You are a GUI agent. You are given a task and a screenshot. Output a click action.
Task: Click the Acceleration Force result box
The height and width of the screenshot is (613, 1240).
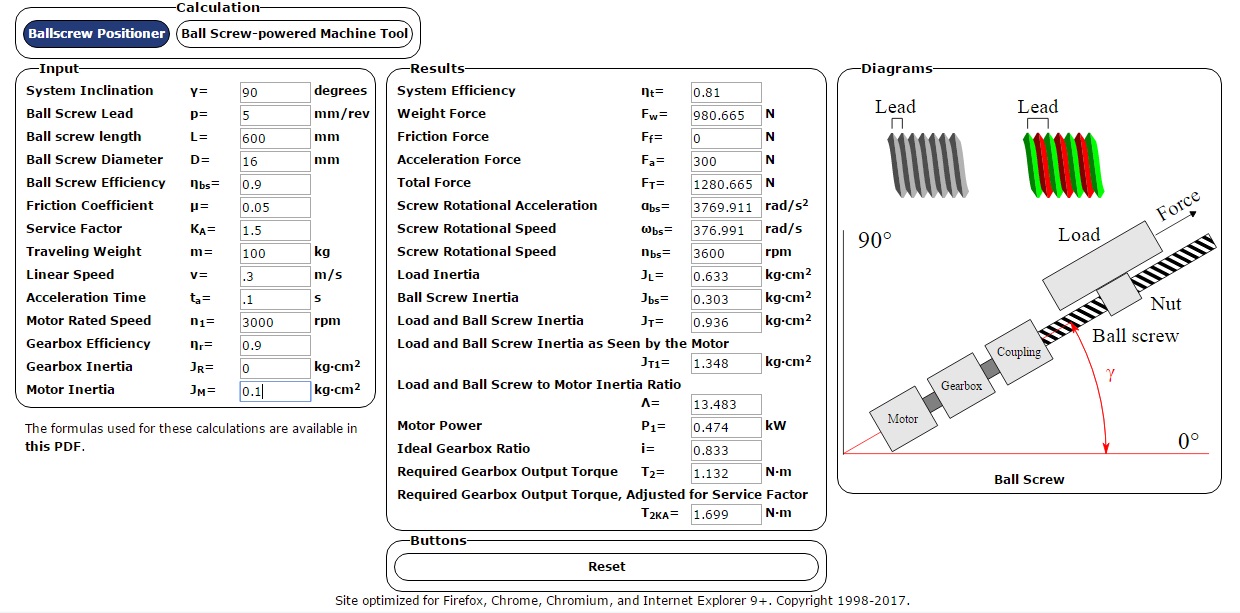(727, 161)
